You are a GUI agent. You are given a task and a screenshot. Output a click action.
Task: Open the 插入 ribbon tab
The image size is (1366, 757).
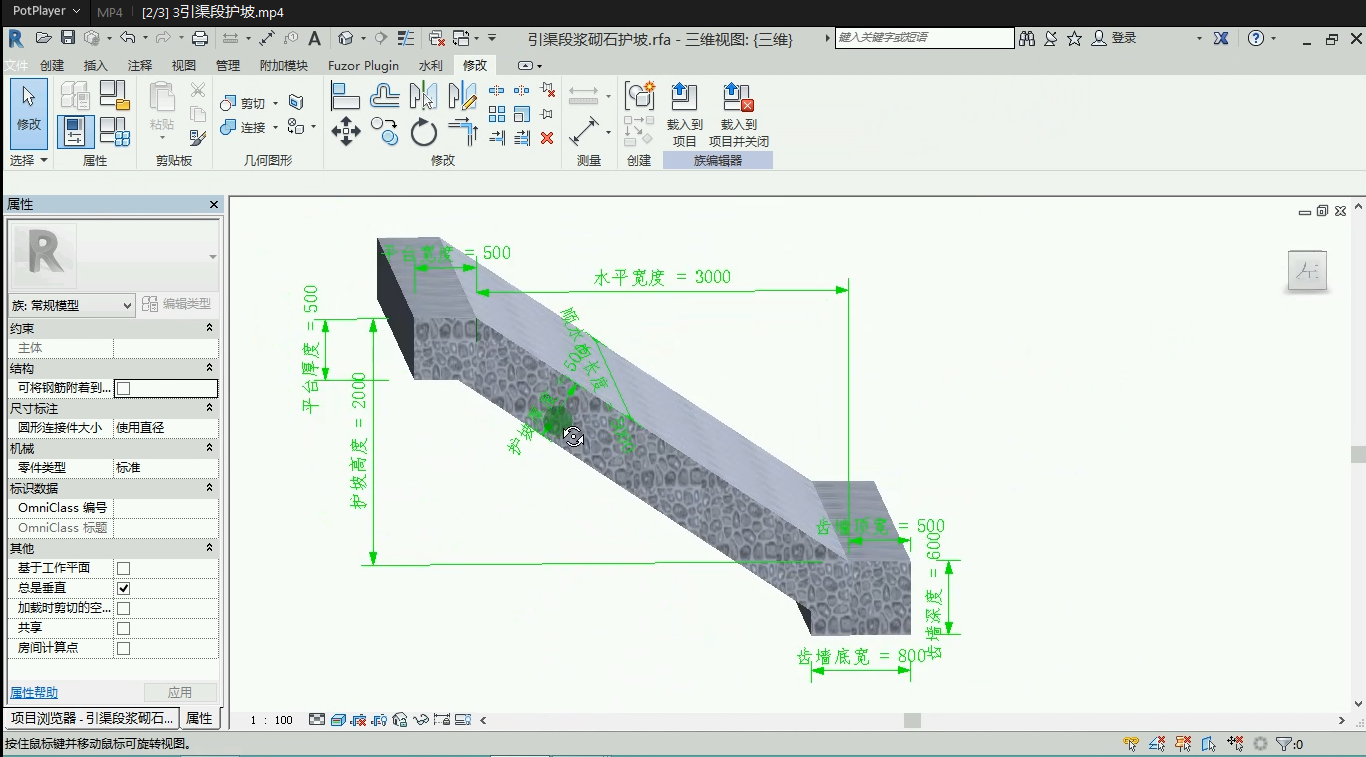tap(96, 65)
